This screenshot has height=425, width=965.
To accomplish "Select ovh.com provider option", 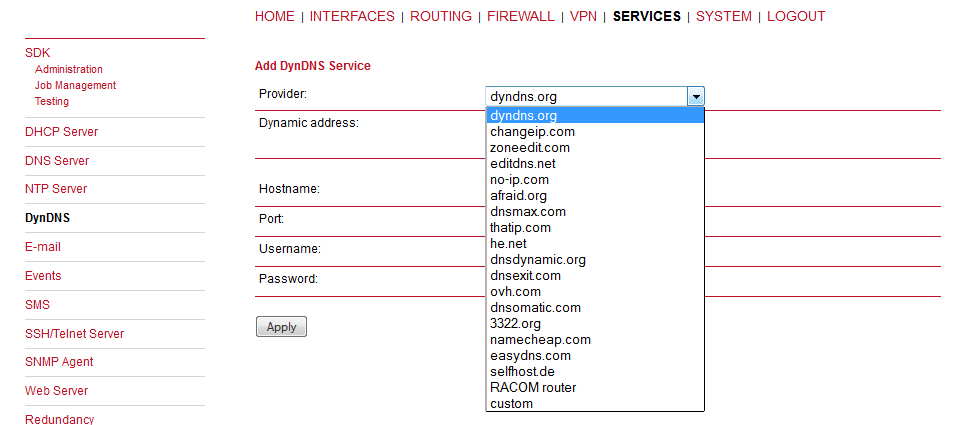I will (595, 292).
